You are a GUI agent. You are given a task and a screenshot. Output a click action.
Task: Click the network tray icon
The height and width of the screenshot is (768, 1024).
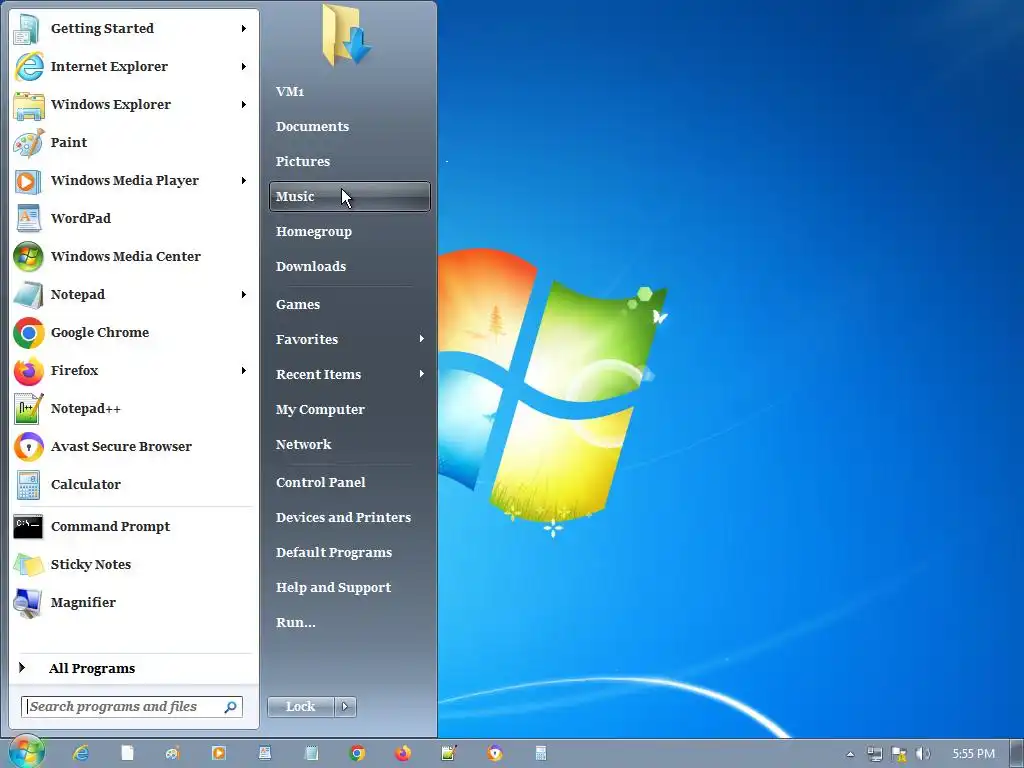point(874,754)
